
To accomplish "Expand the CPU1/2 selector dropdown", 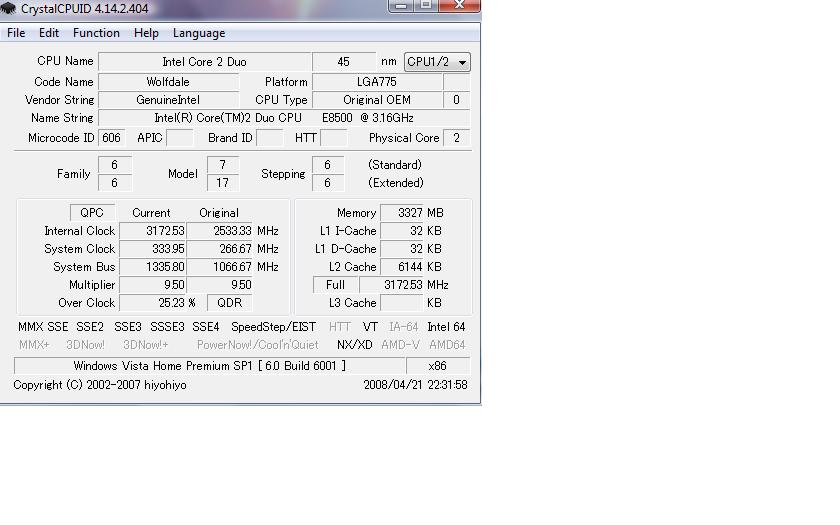I will [x=437, y=62].
